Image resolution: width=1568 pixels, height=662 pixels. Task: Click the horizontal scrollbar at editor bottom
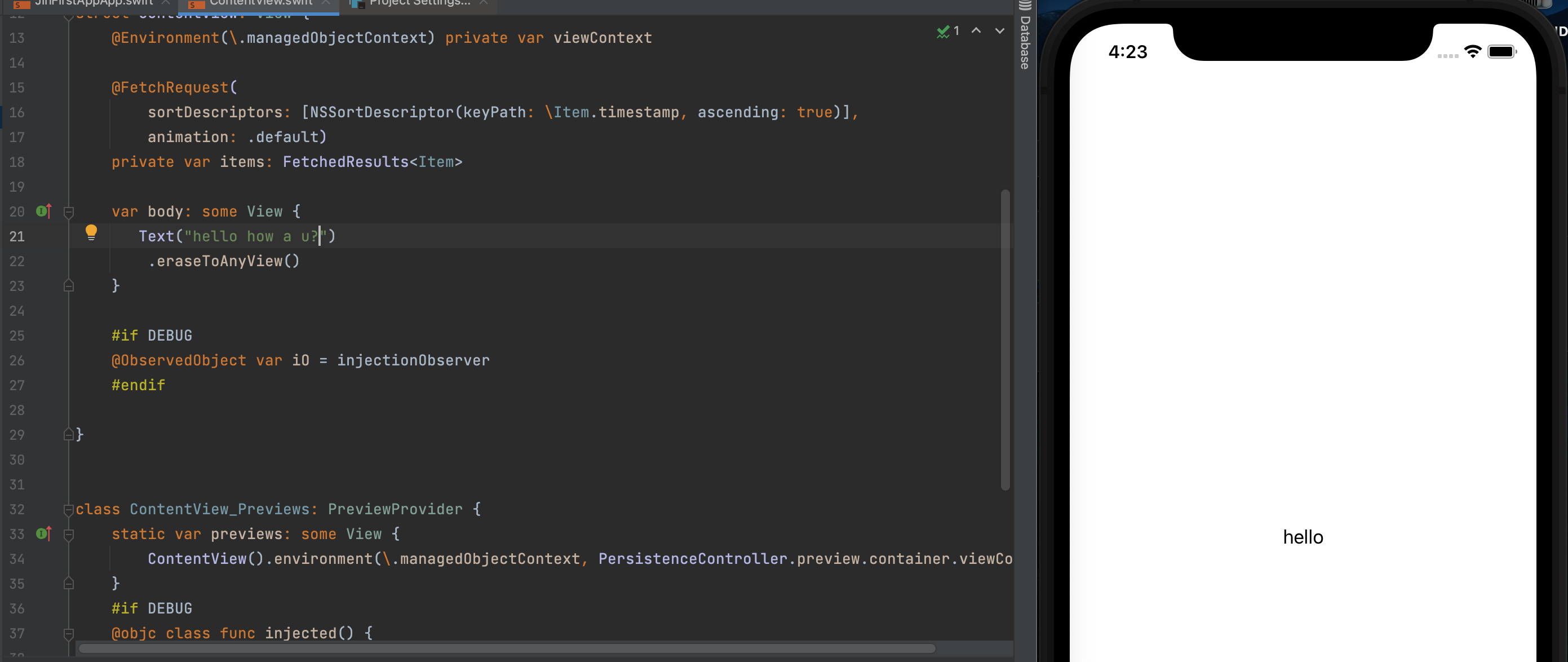coord(507,648)
